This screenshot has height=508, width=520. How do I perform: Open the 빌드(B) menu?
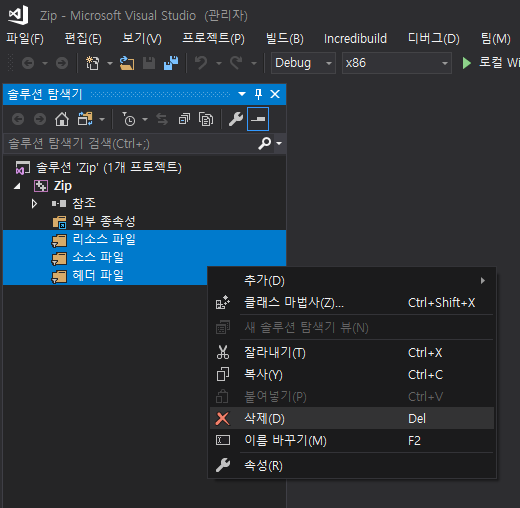tap(285, 39)
